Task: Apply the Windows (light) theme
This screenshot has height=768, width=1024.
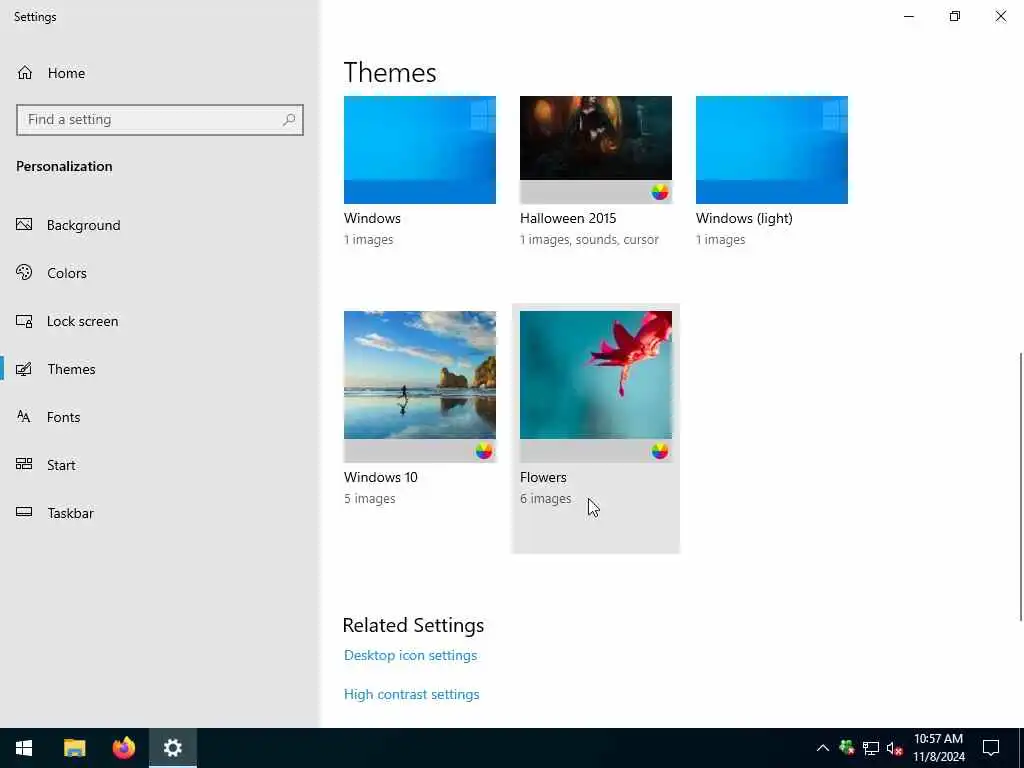Action: point(772,150)
